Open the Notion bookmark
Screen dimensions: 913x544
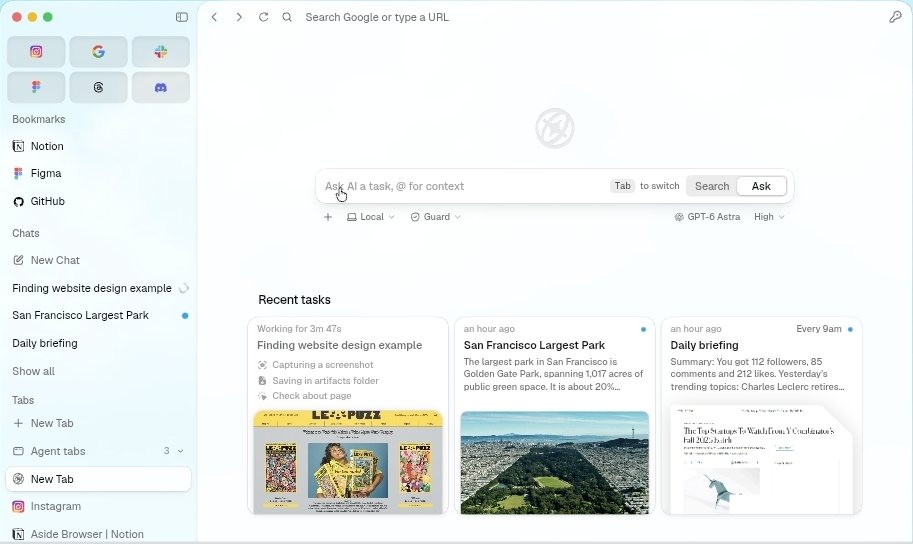[98, 146]
